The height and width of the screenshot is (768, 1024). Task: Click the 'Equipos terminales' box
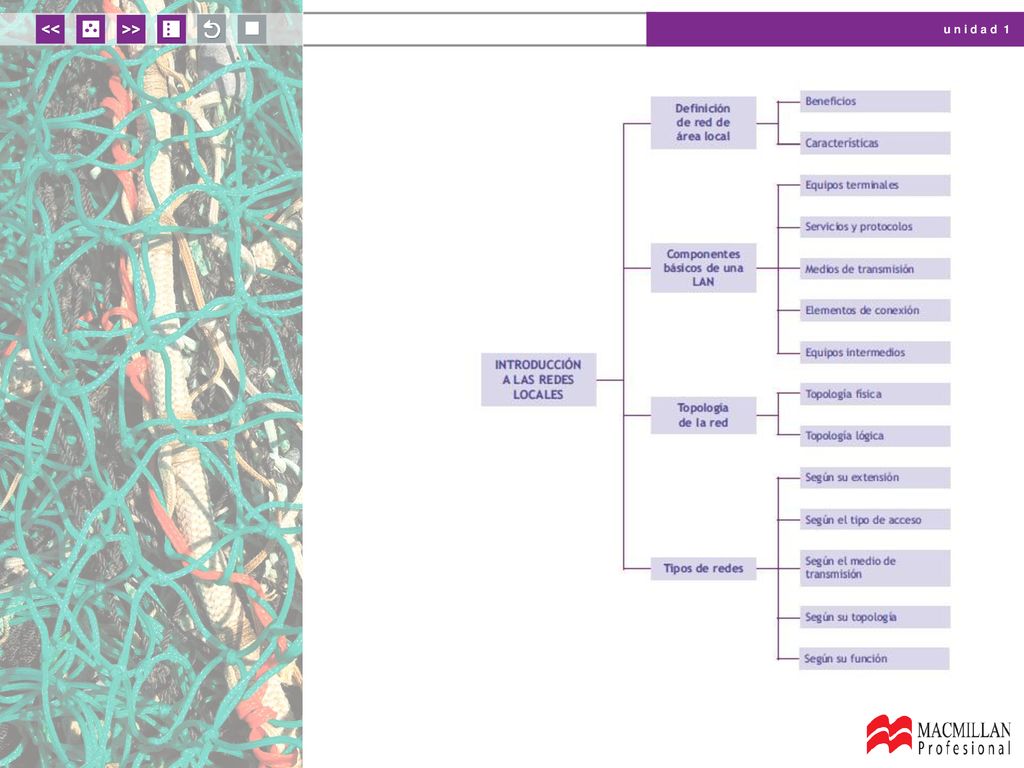tap(875, 185)
